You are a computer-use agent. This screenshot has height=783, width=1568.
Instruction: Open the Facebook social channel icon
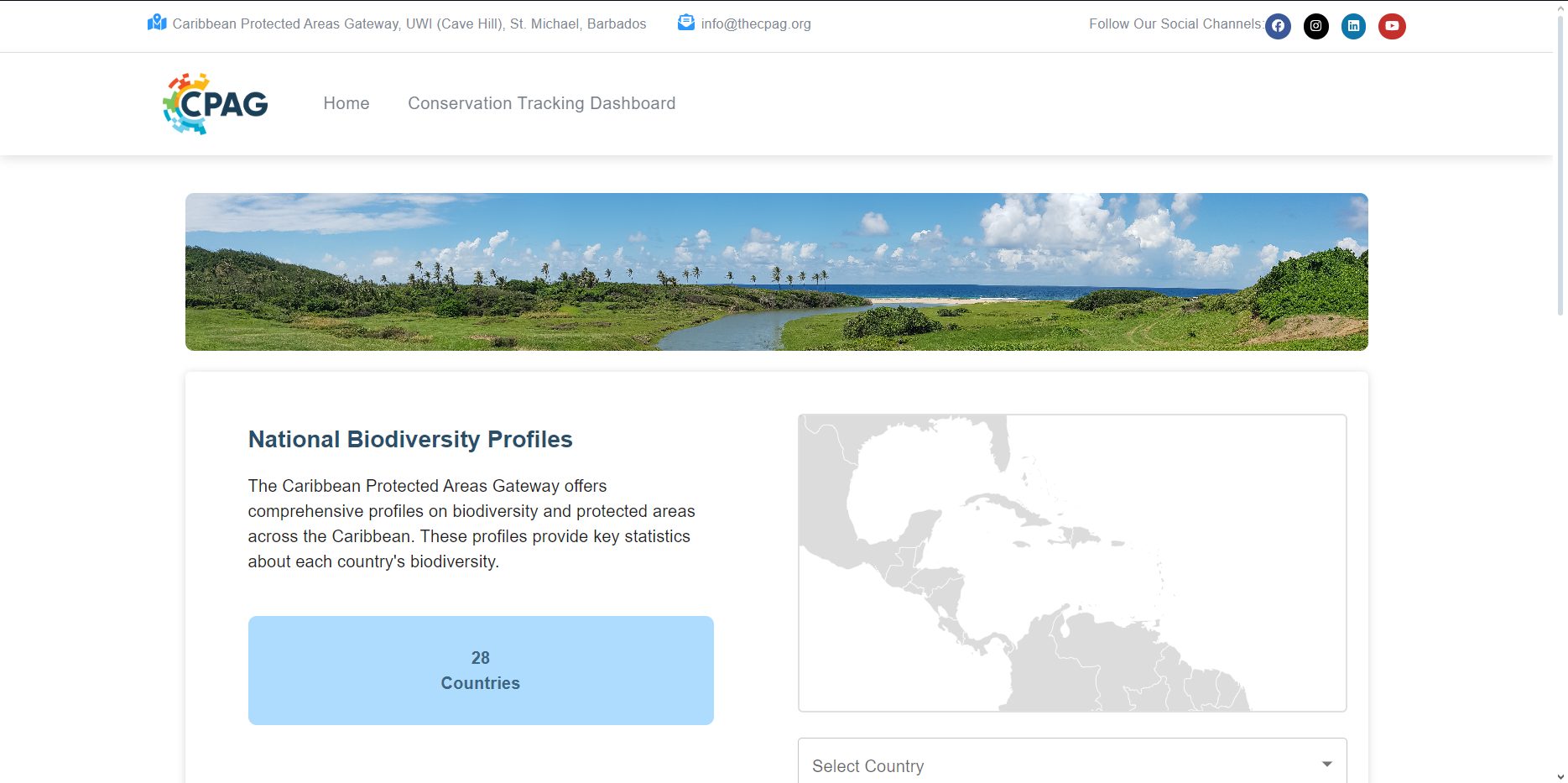[1278, 26]
